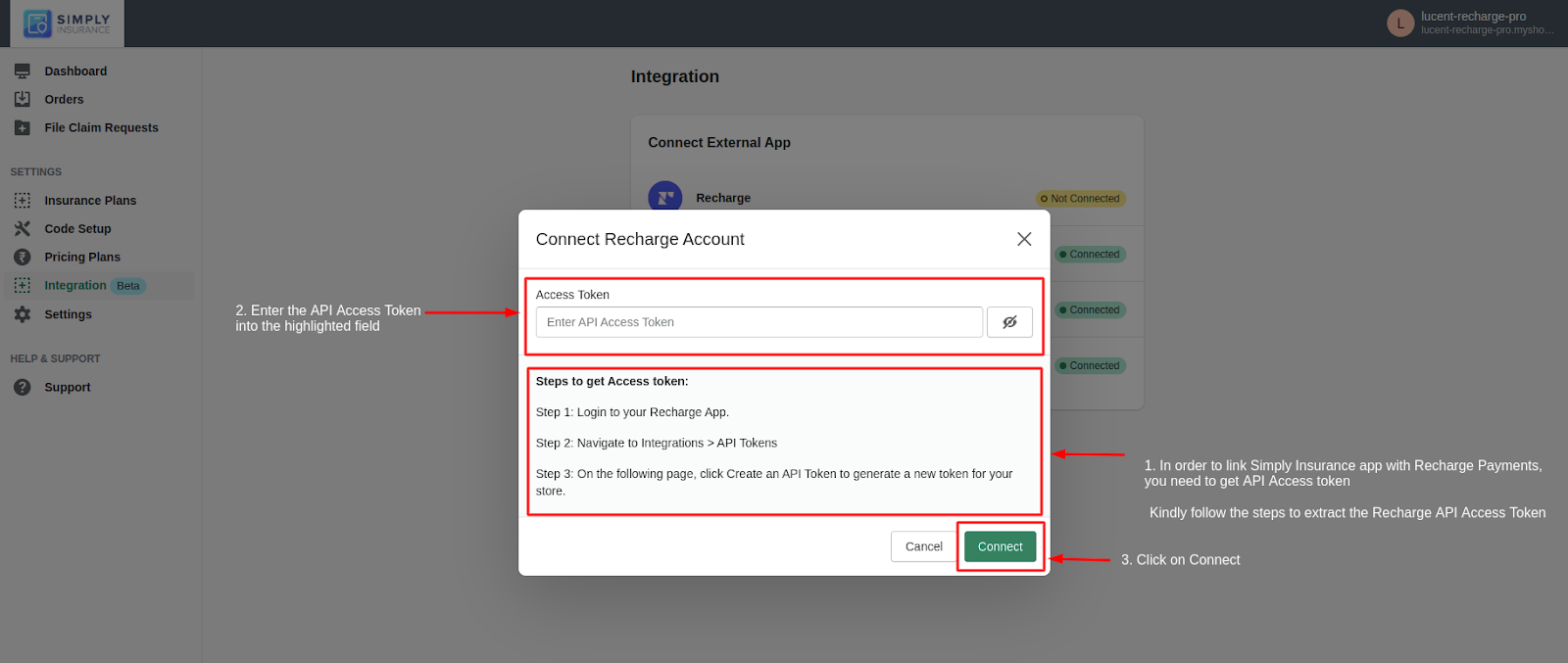1568x663 pixels.
Task: Click the Orders inbox icon
Action: click(x=23, y=99)
